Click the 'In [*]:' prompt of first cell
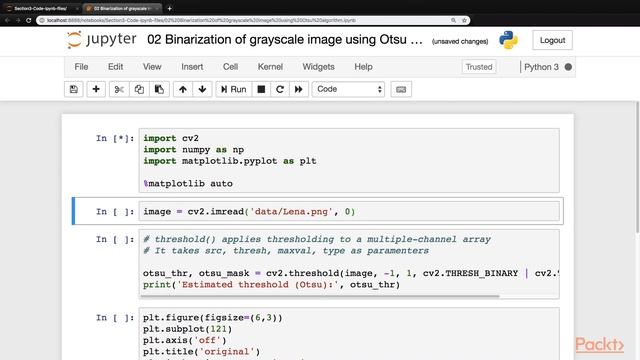 pos(115,138)
